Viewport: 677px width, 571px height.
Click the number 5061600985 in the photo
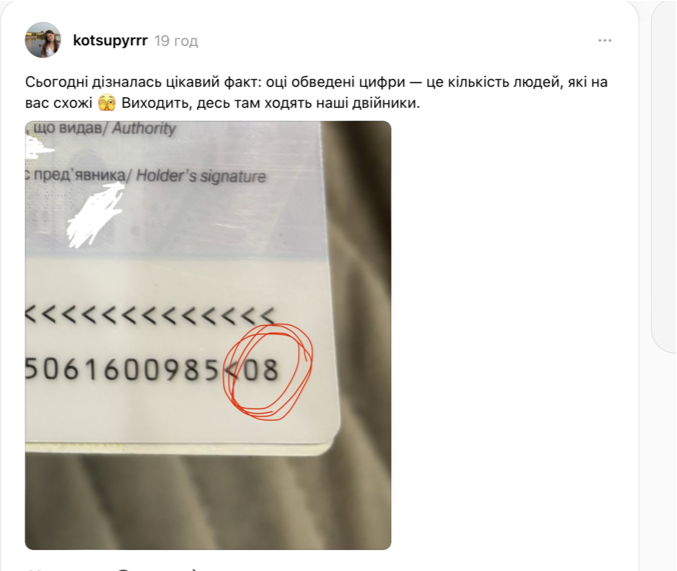point(122,370)
